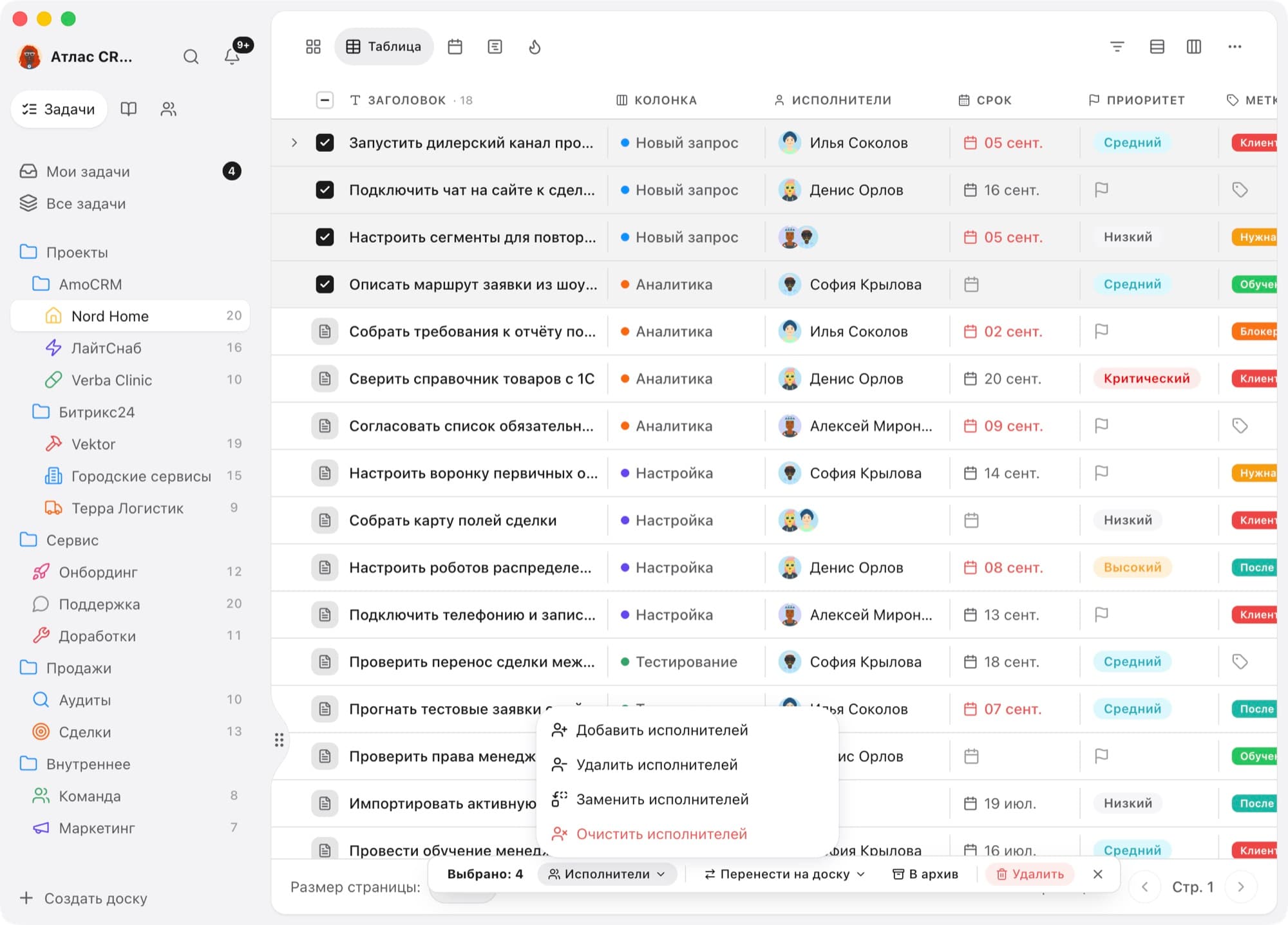
Task: Click the В архив button
Action: tap(925, 874)
